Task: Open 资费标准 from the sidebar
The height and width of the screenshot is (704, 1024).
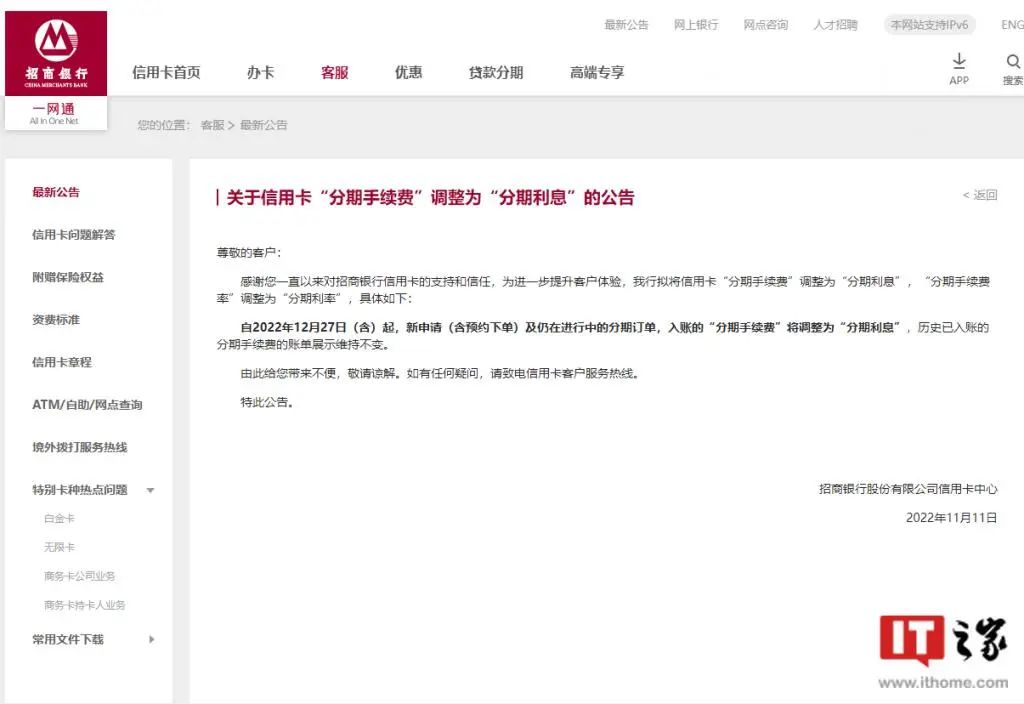Action: point(56,320)
